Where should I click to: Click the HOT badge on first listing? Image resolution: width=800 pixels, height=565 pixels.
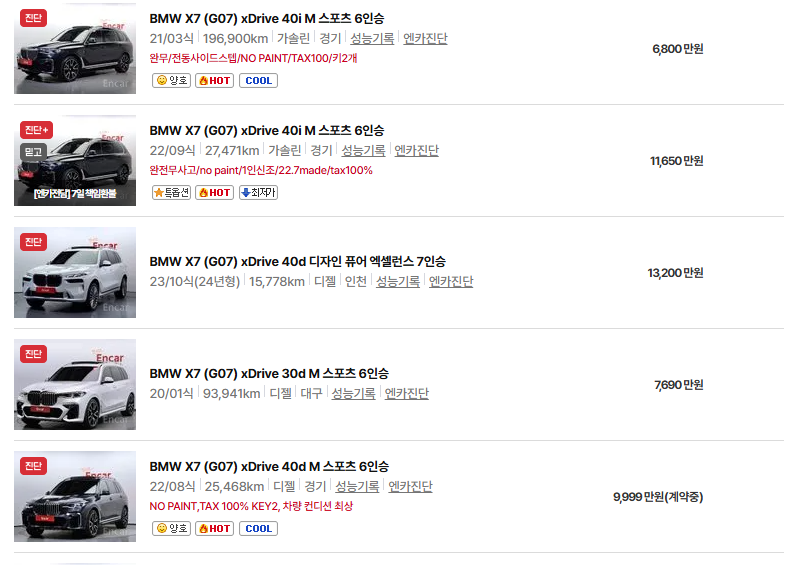click(x=214, y=81)
